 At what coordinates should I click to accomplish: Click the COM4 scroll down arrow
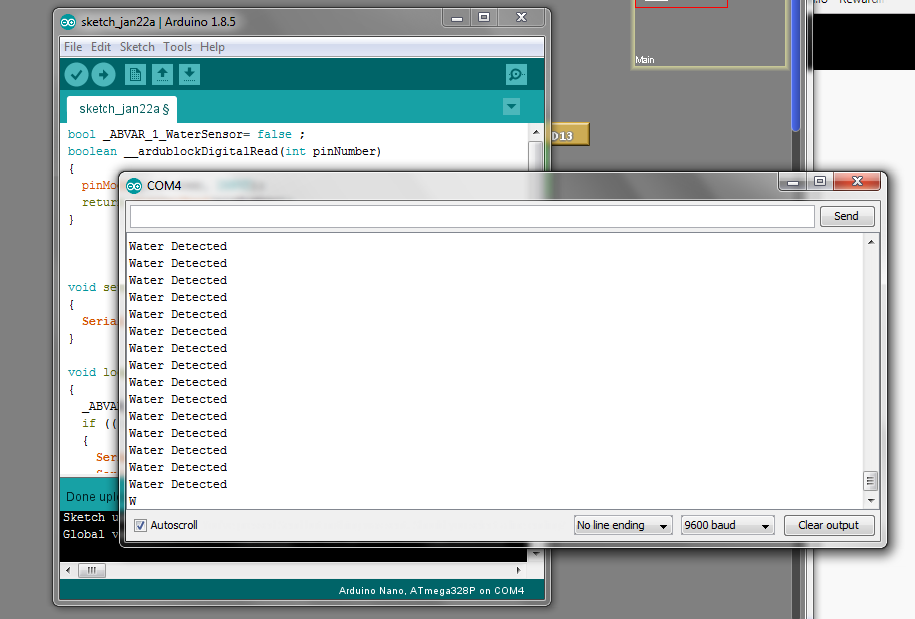point(871,501)
